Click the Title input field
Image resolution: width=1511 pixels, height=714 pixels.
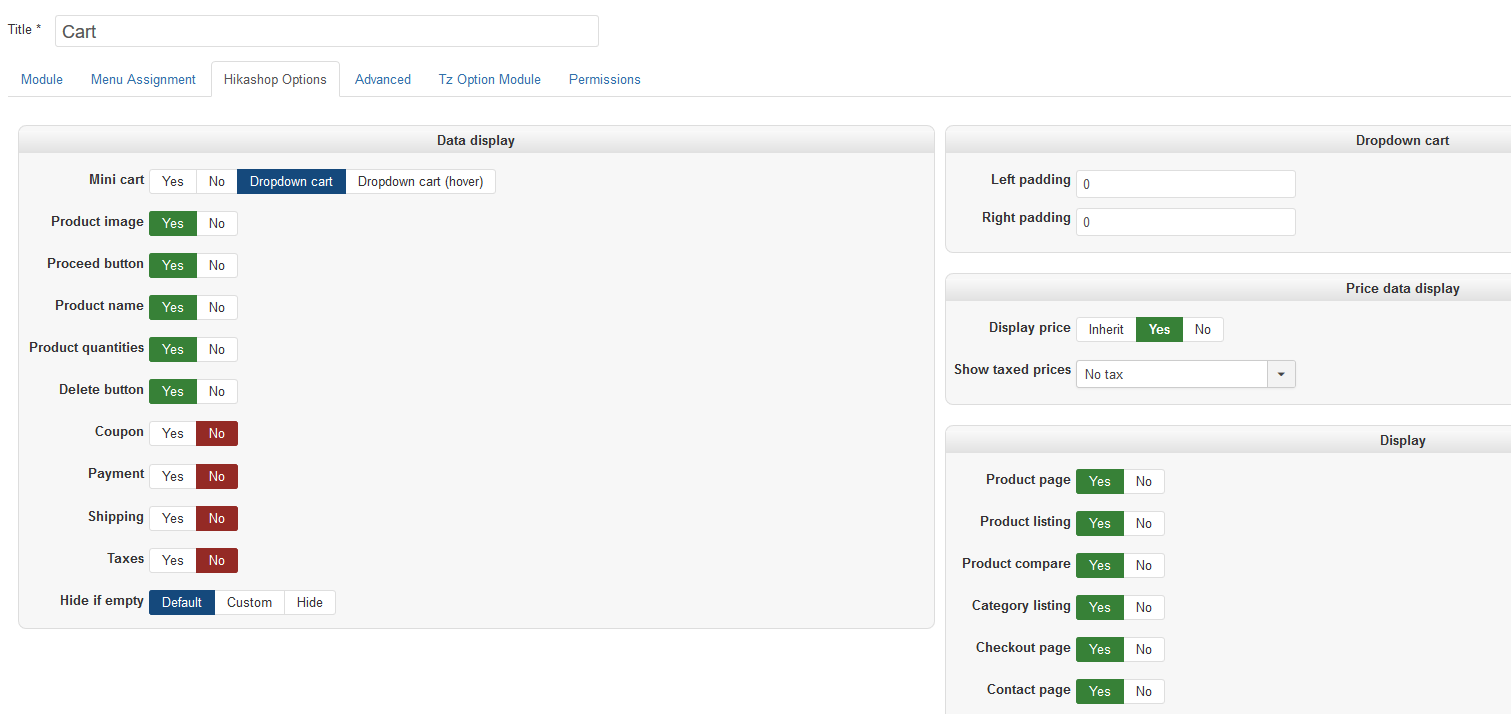click(327, 31)
